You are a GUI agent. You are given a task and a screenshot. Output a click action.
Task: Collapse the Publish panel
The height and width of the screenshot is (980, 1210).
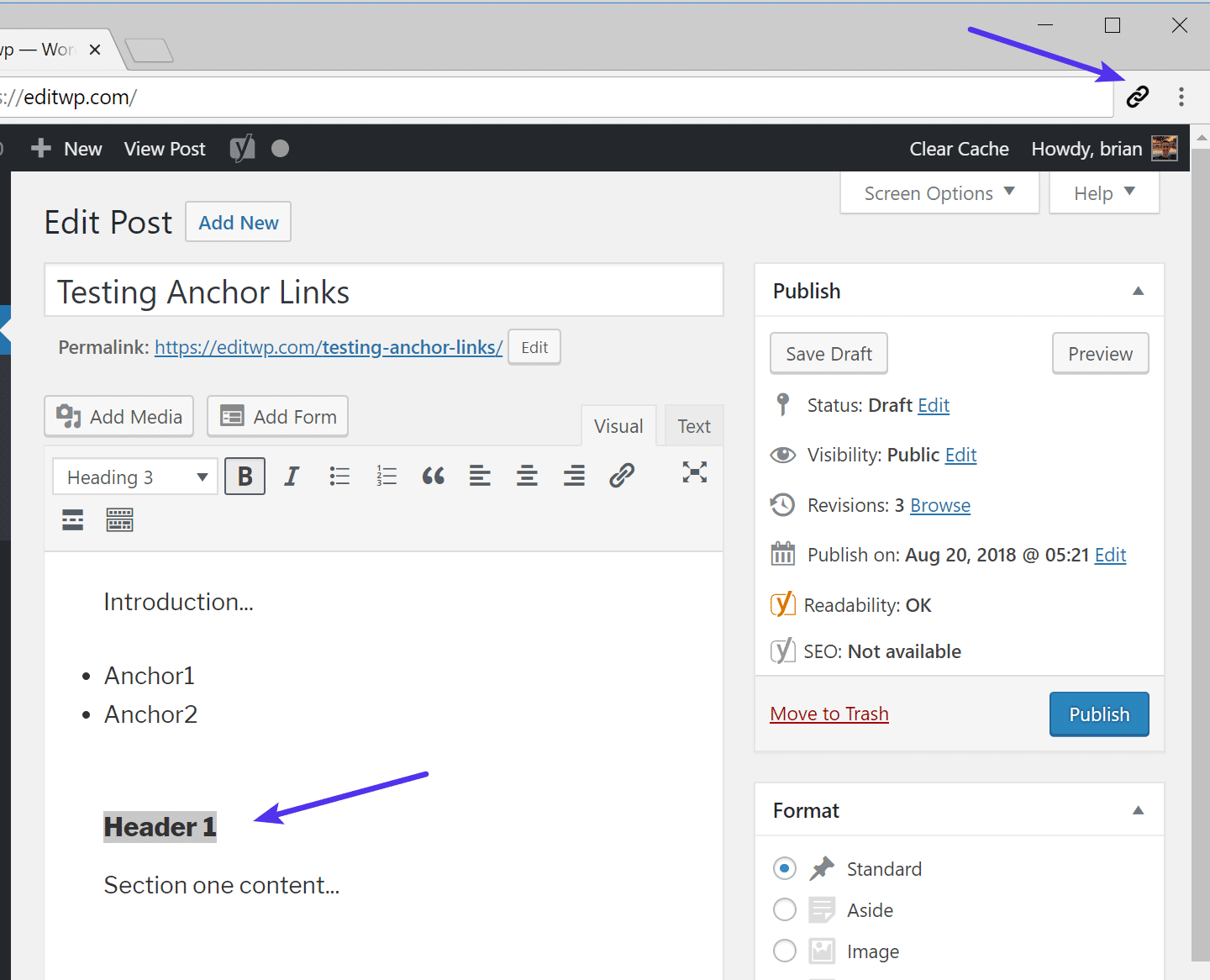coord(1139,291)
